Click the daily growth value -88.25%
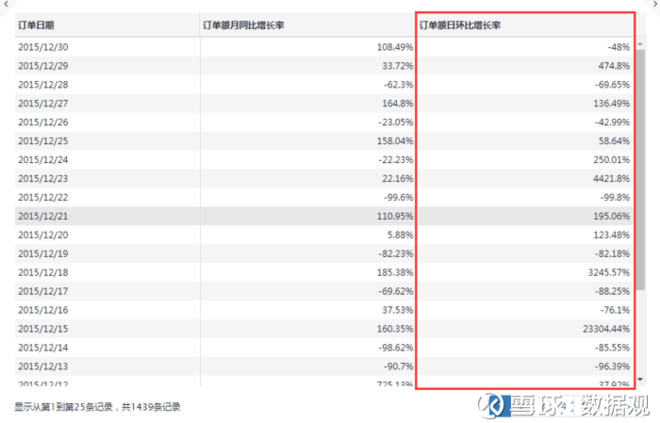The height and width of the screenshot is (423, 660). [x=612, y=291]
